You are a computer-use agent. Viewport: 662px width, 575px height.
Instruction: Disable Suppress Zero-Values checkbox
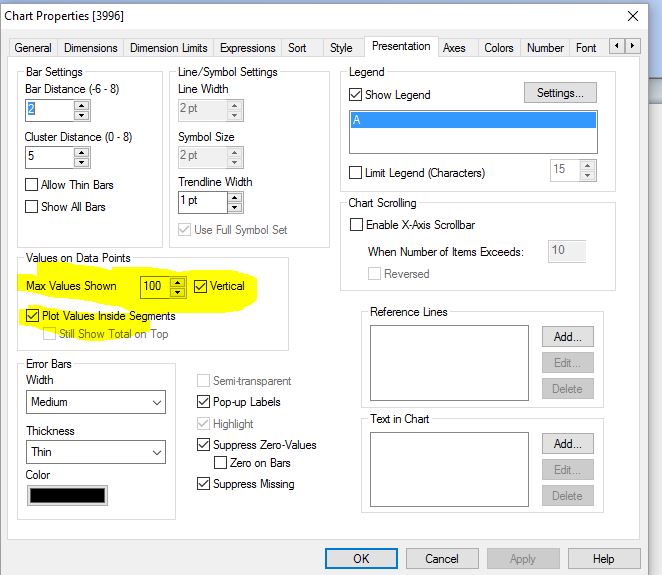click(x=205, y=445)
